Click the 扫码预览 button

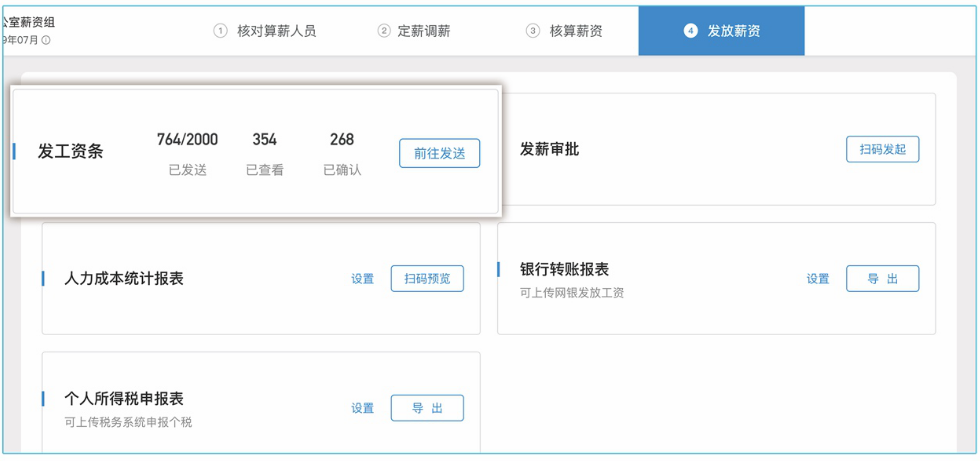pos(427,279)
